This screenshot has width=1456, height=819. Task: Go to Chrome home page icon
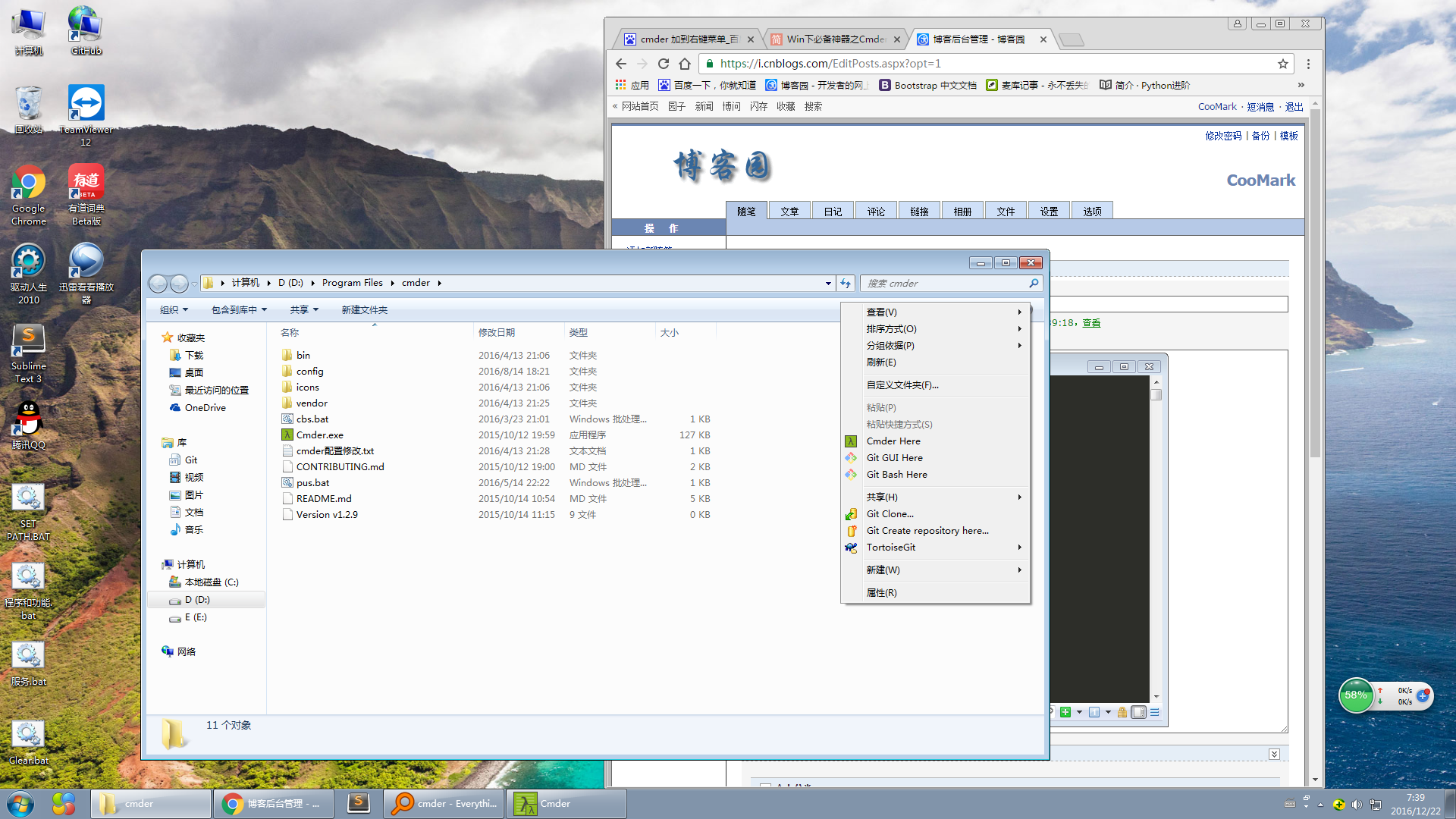coord(685,64)
